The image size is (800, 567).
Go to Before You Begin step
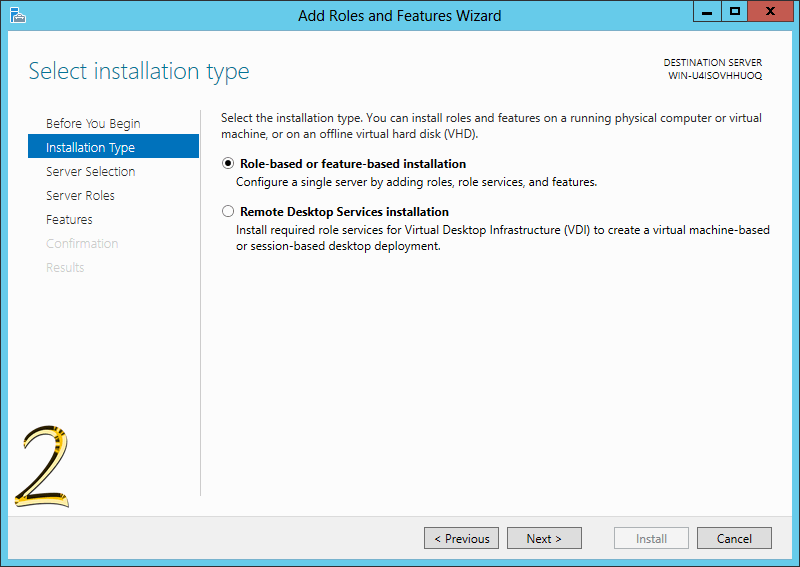click(93, 124)
